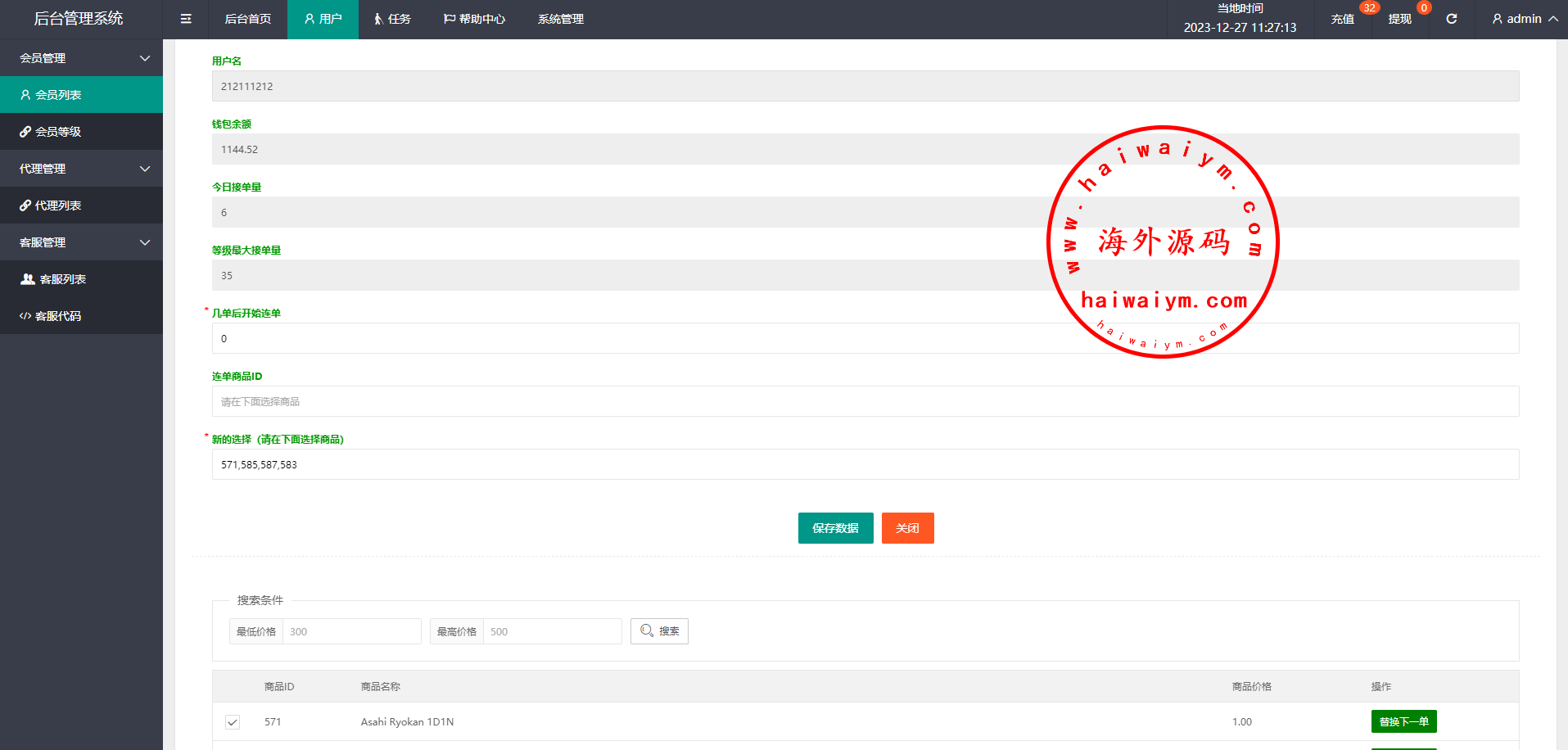
Task: Click the 搜索 search button
Action: [x=659, y=631]
